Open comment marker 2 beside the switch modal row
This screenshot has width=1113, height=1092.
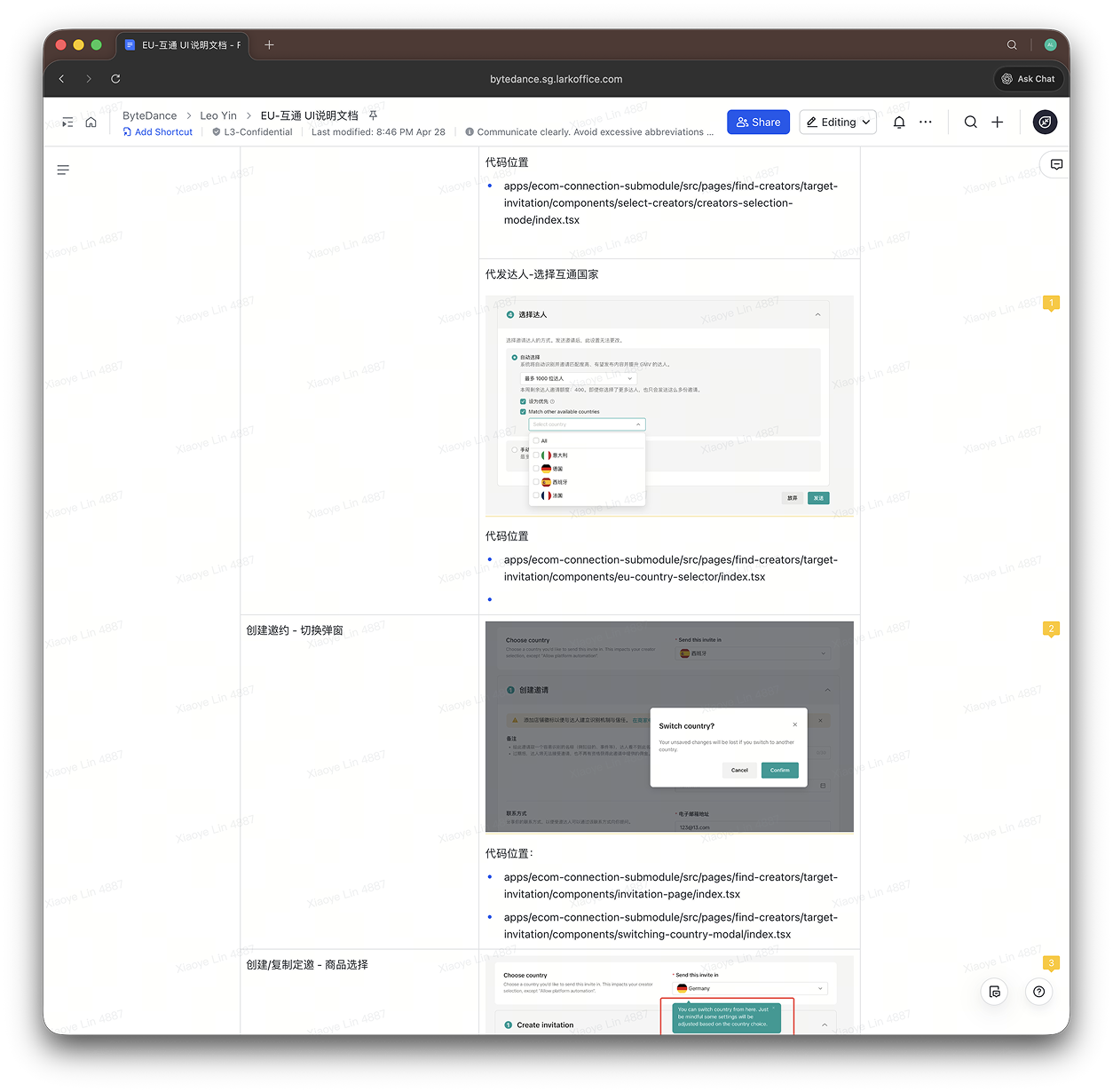[x=1052, y=629]
